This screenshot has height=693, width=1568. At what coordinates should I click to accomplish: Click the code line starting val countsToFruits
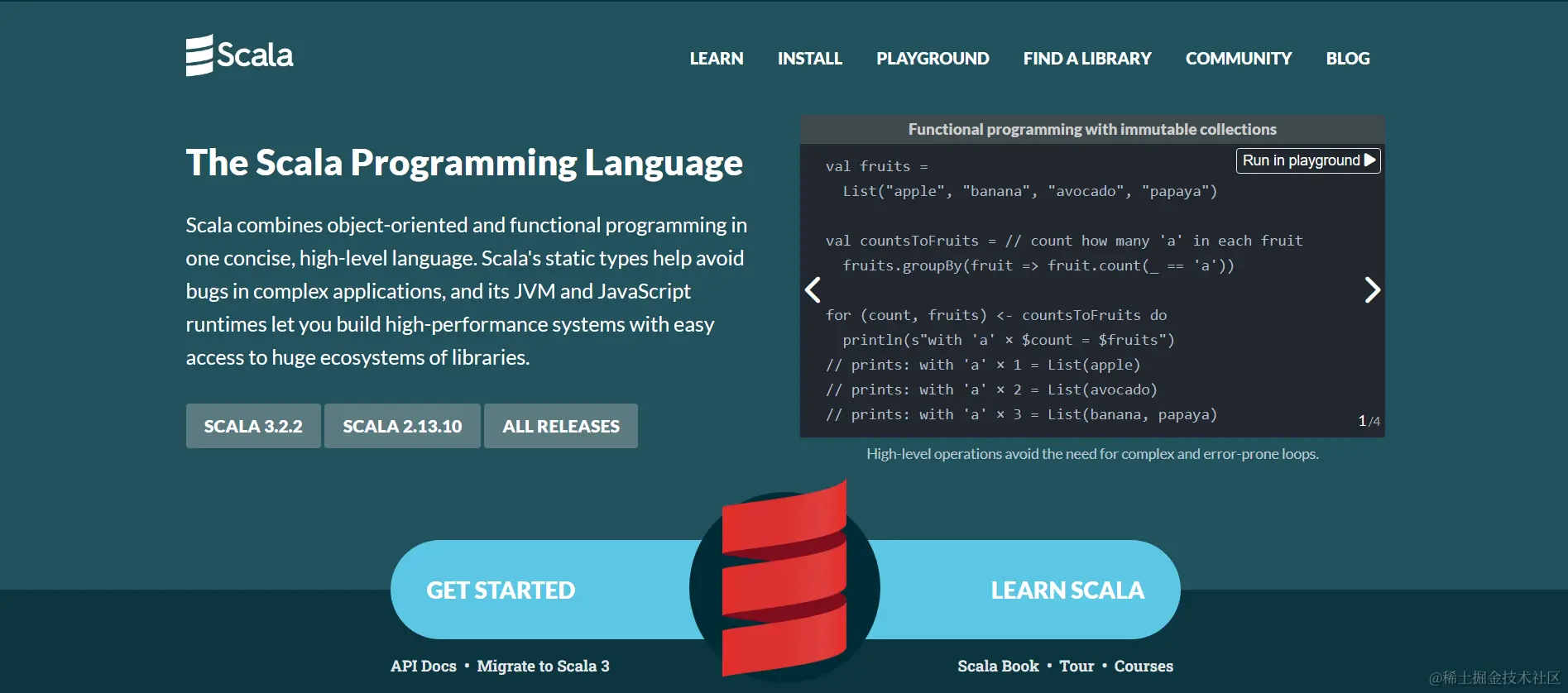pyautogui.click(x=1064, y=241)
